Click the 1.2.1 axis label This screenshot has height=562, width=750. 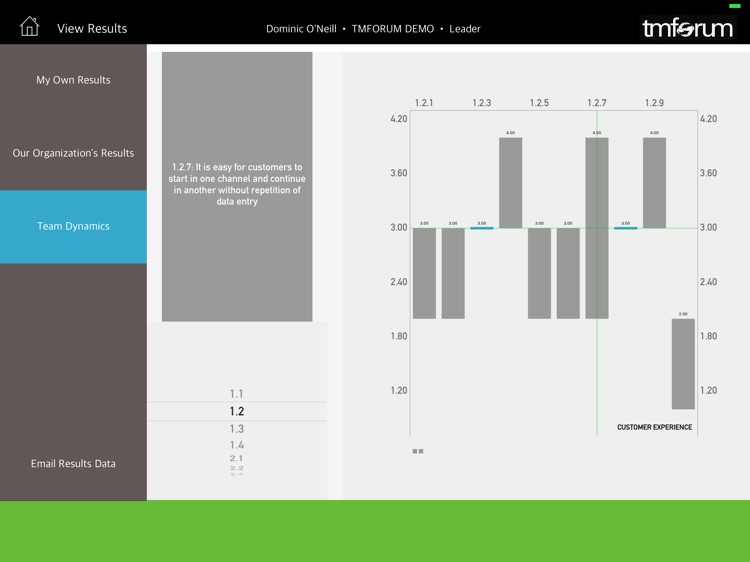[424, 103]
